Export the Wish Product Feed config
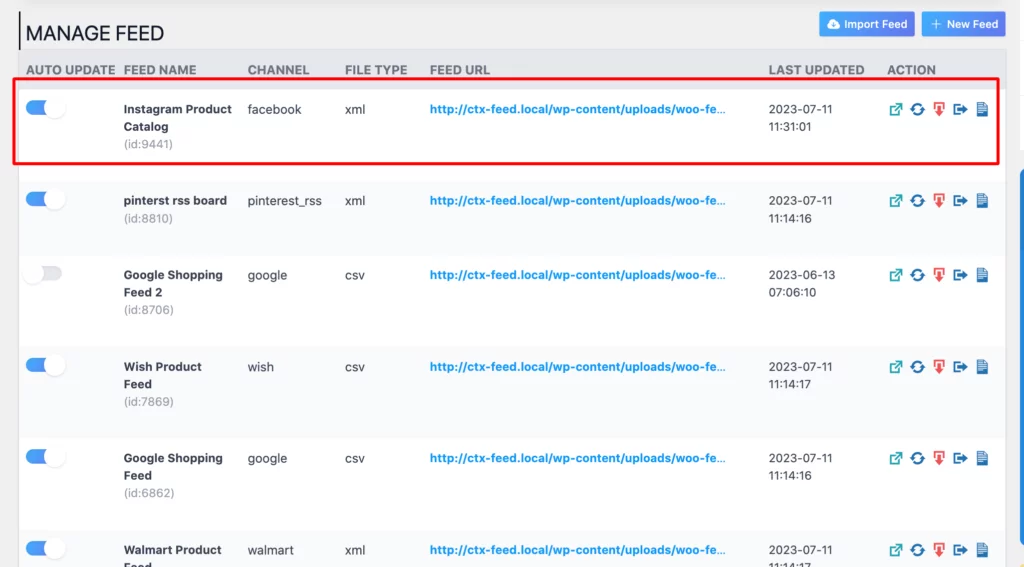Image resolution: width=1024 pixels, height=567 pixels. click(960, 366)
